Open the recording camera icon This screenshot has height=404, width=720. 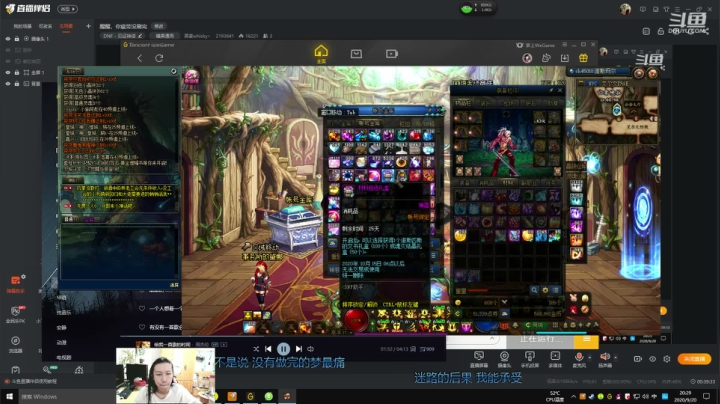coord(638,359)
